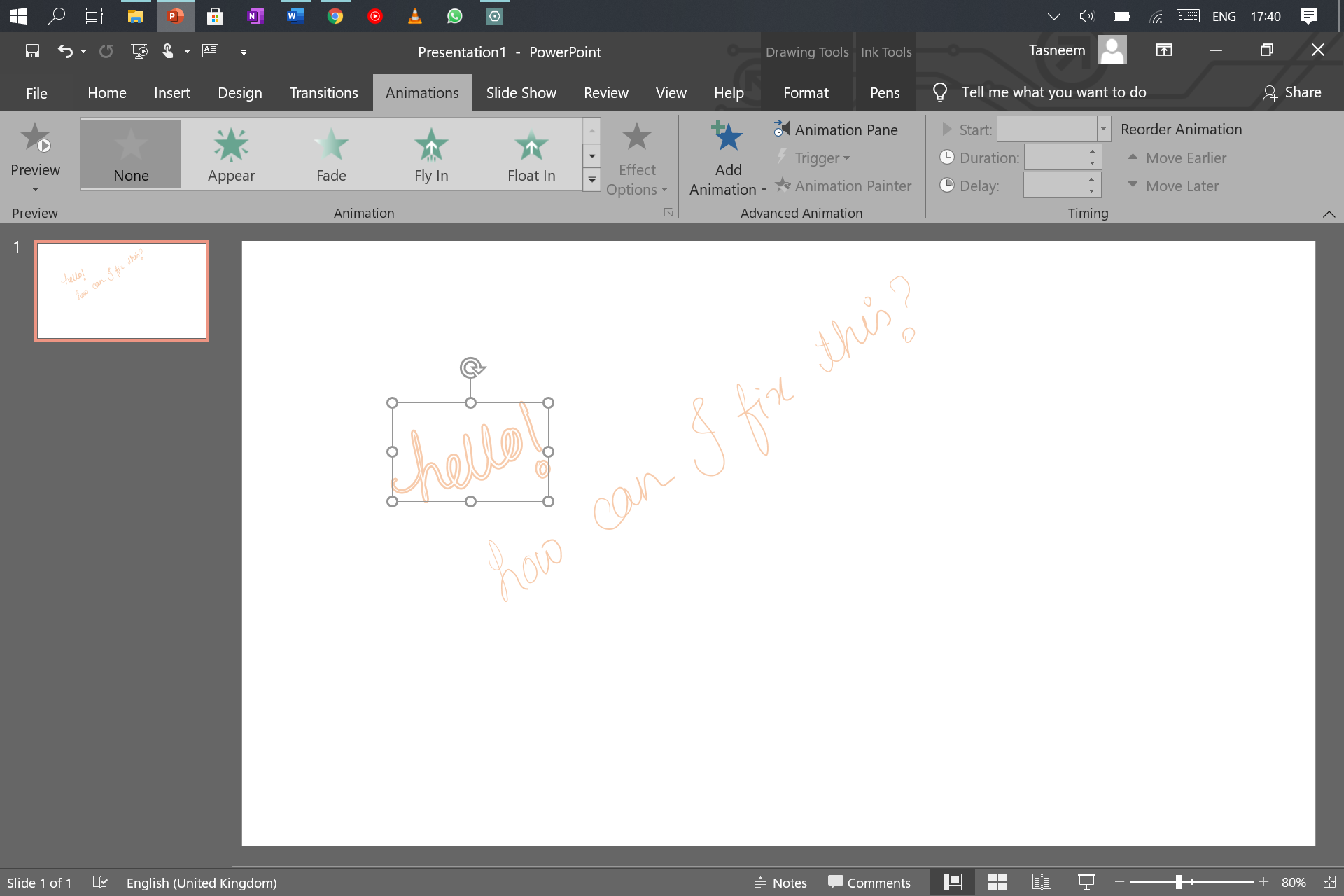Toggle Touch/Mouse mode icon
This screenshot has width=1344, height=896.
[x=168, y=51]
